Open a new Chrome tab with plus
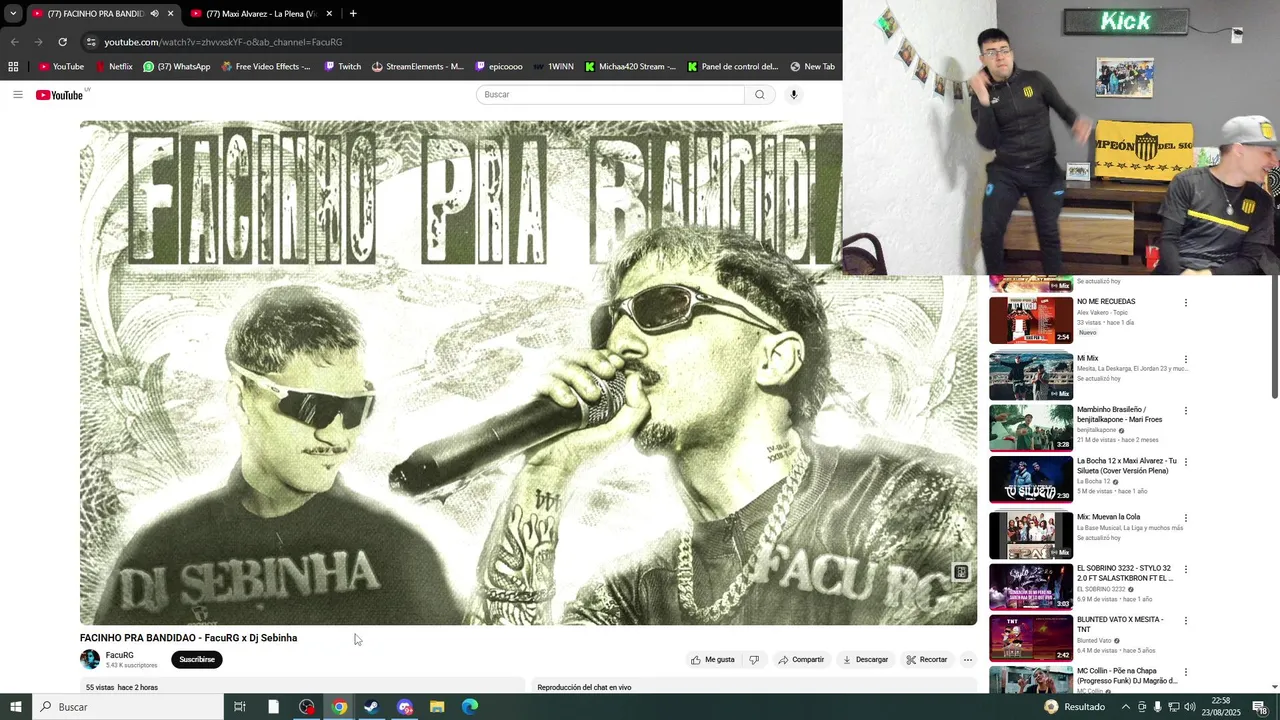 [353, 13]
